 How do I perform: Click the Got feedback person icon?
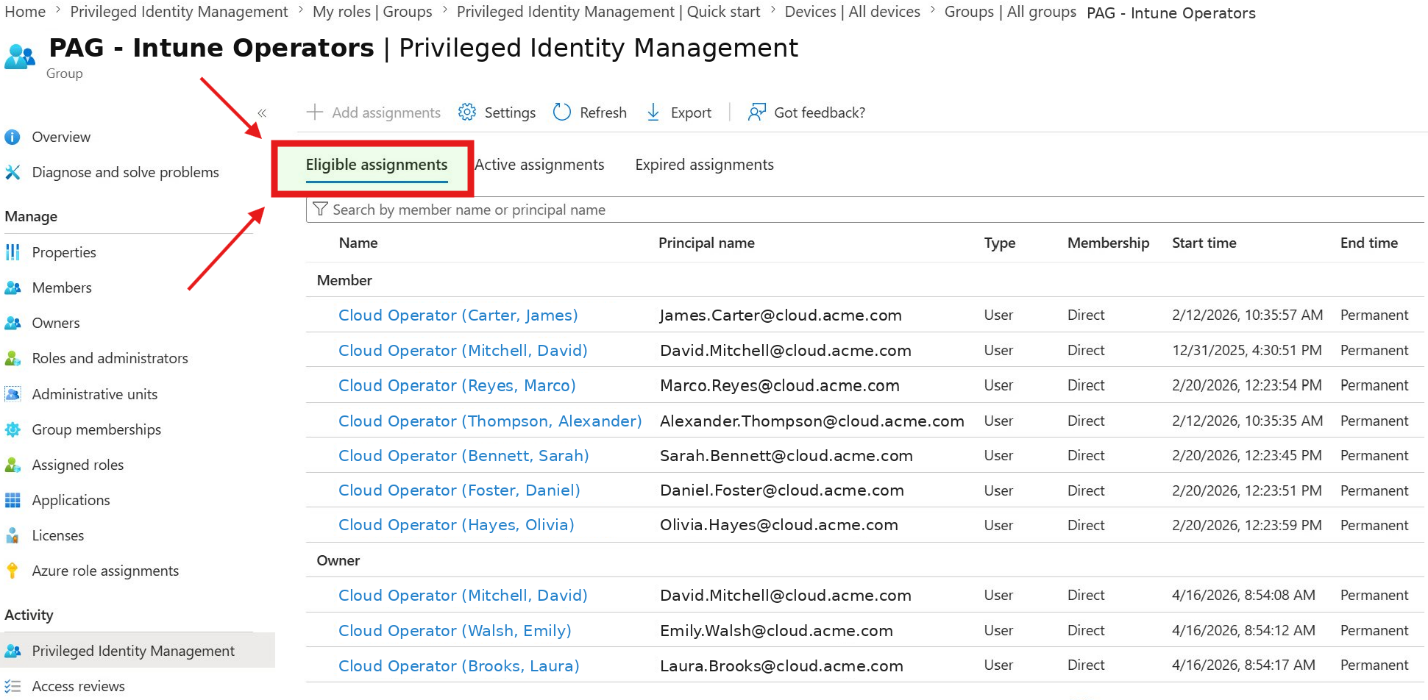click(757, 112)
